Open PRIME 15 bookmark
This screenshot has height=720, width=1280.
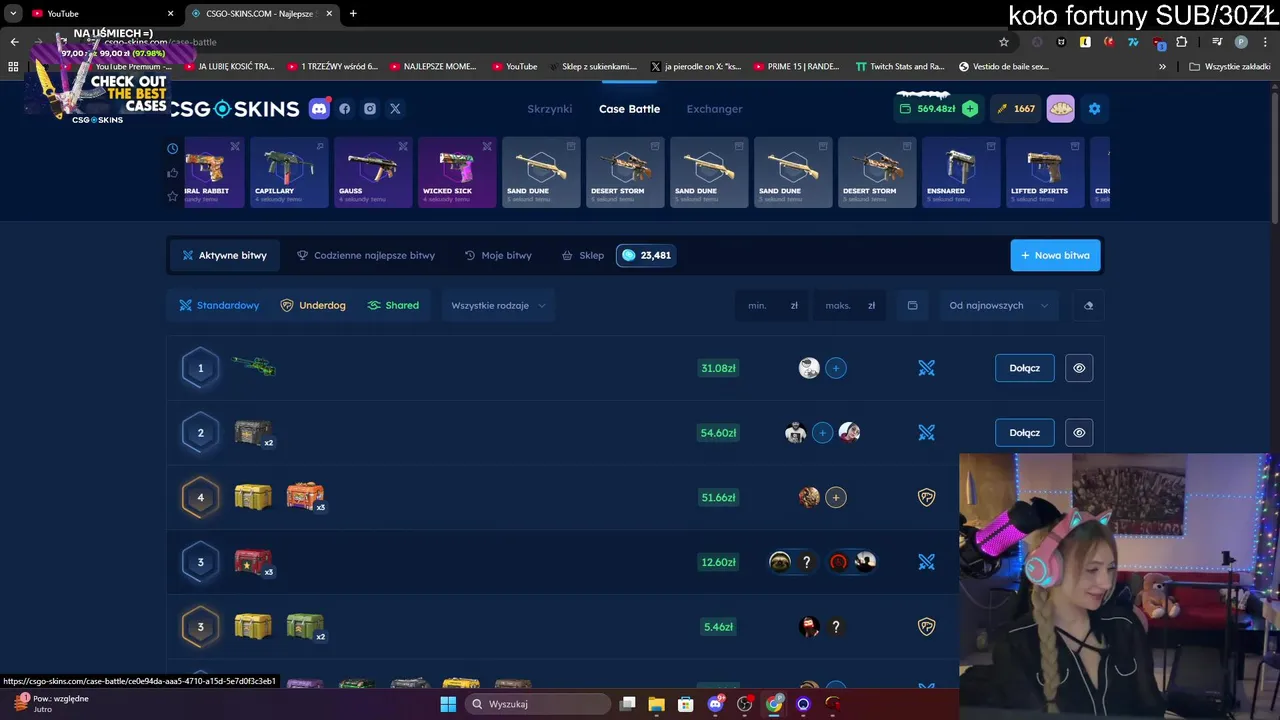pos(795,67)
